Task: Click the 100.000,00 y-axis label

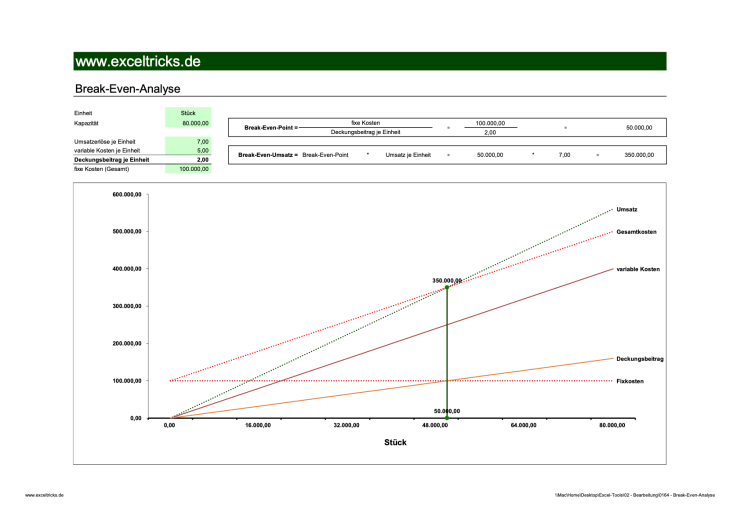Action: pos(126,381)
